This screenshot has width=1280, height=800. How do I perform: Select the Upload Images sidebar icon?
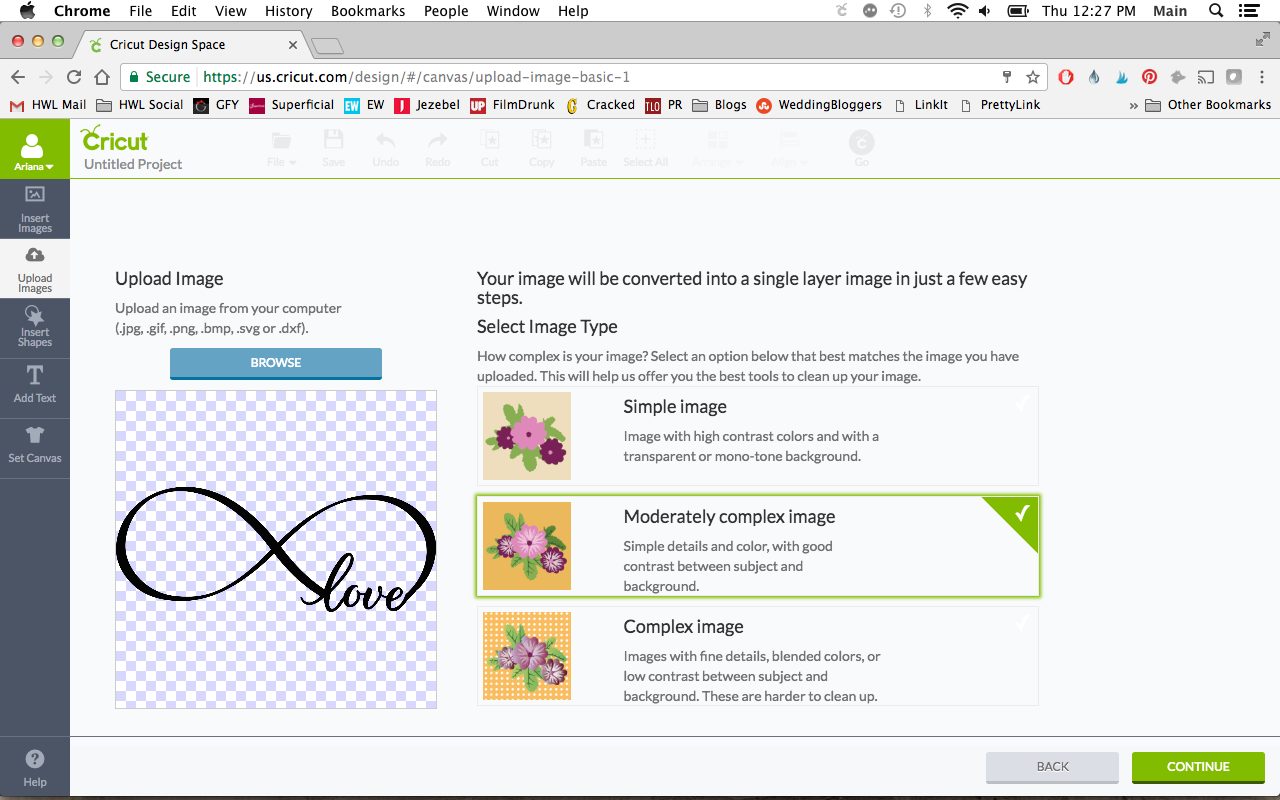(34, 269)
